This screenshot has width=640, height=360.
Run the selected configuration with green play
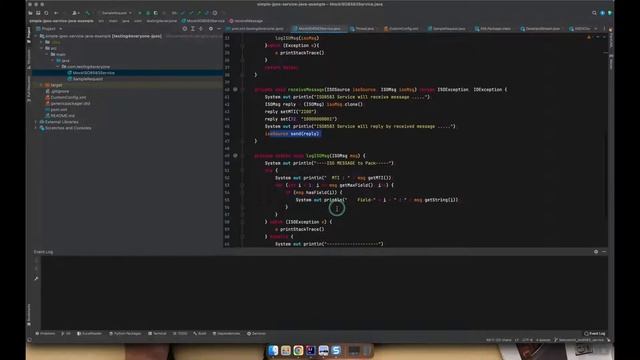(140, 13)
